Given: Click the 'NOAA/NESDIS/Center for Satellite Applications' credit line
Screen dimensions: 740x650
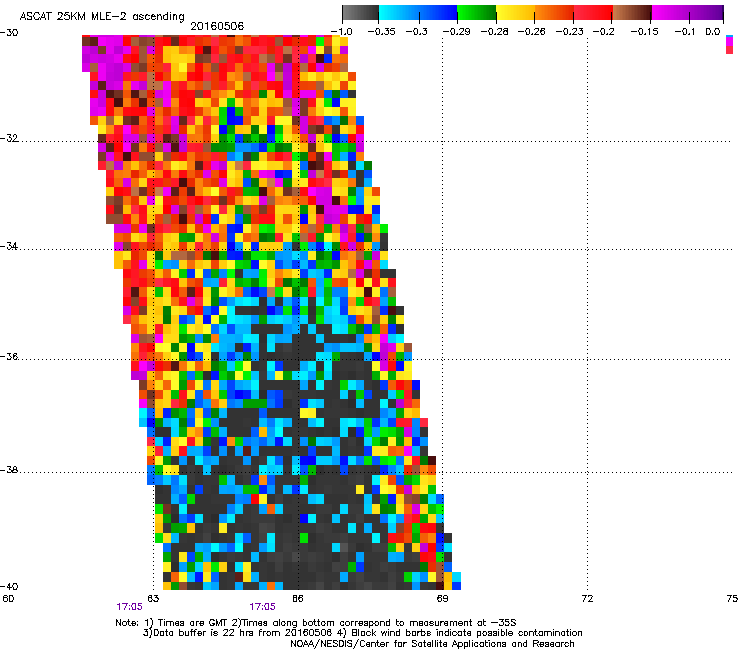Looking at the screenshot, I should pos(432,644).
